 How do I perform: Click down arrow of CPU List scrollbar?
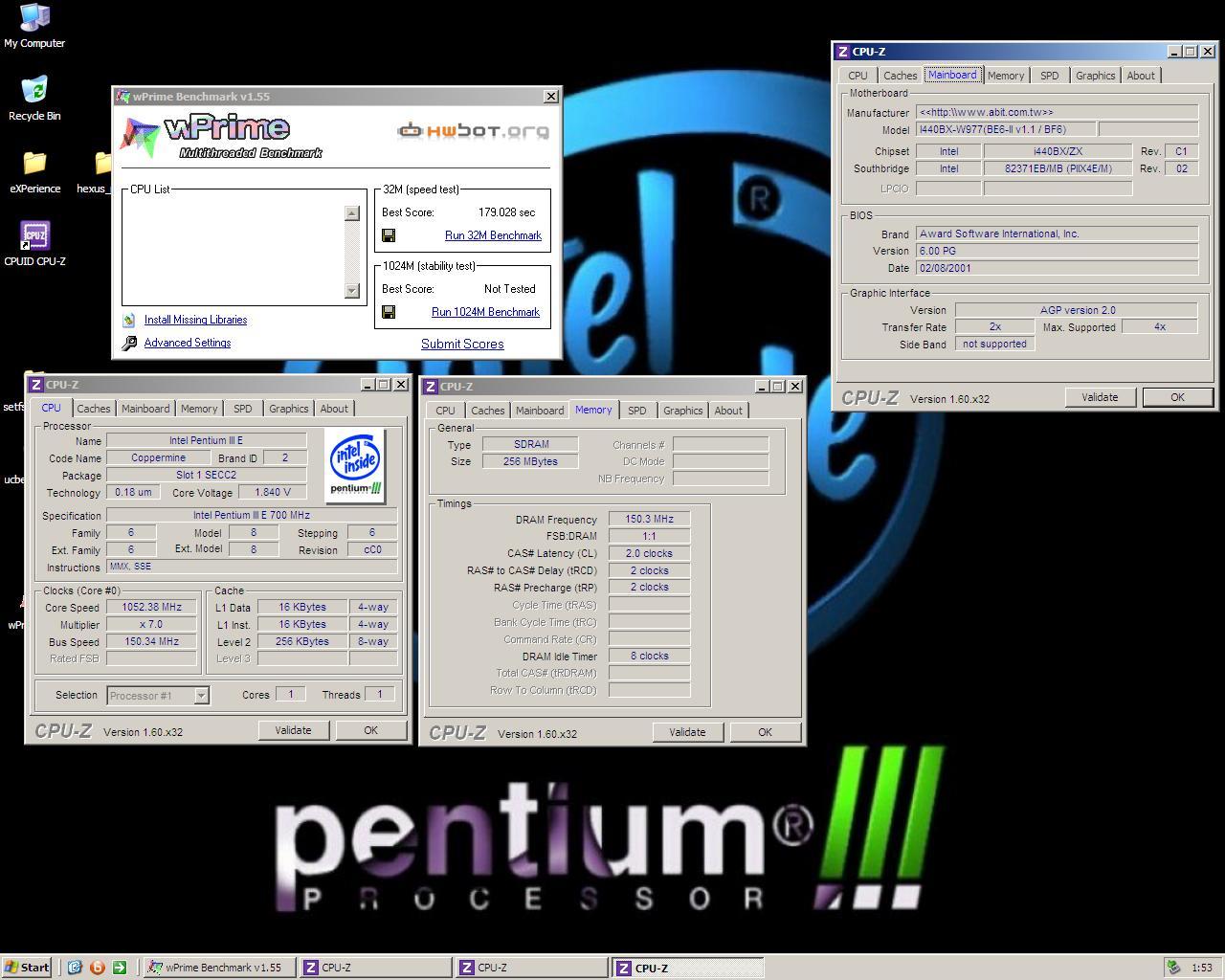pyautogui.click(x=352, y=290)
